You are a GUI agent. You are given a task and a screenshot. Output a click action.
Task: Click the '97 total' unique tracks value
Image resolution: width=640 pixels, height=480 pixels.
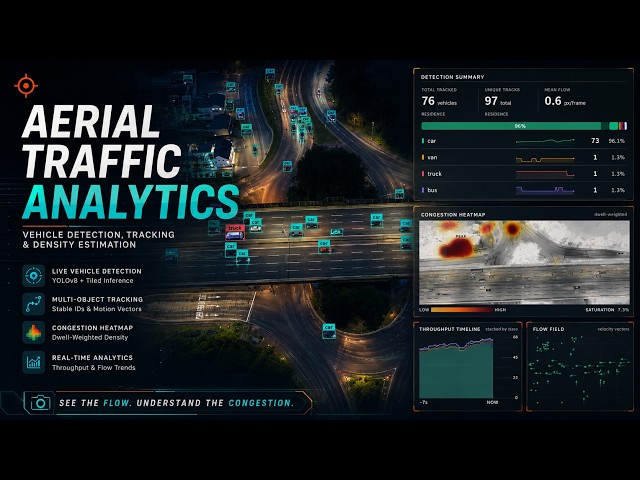click(498, 101)
